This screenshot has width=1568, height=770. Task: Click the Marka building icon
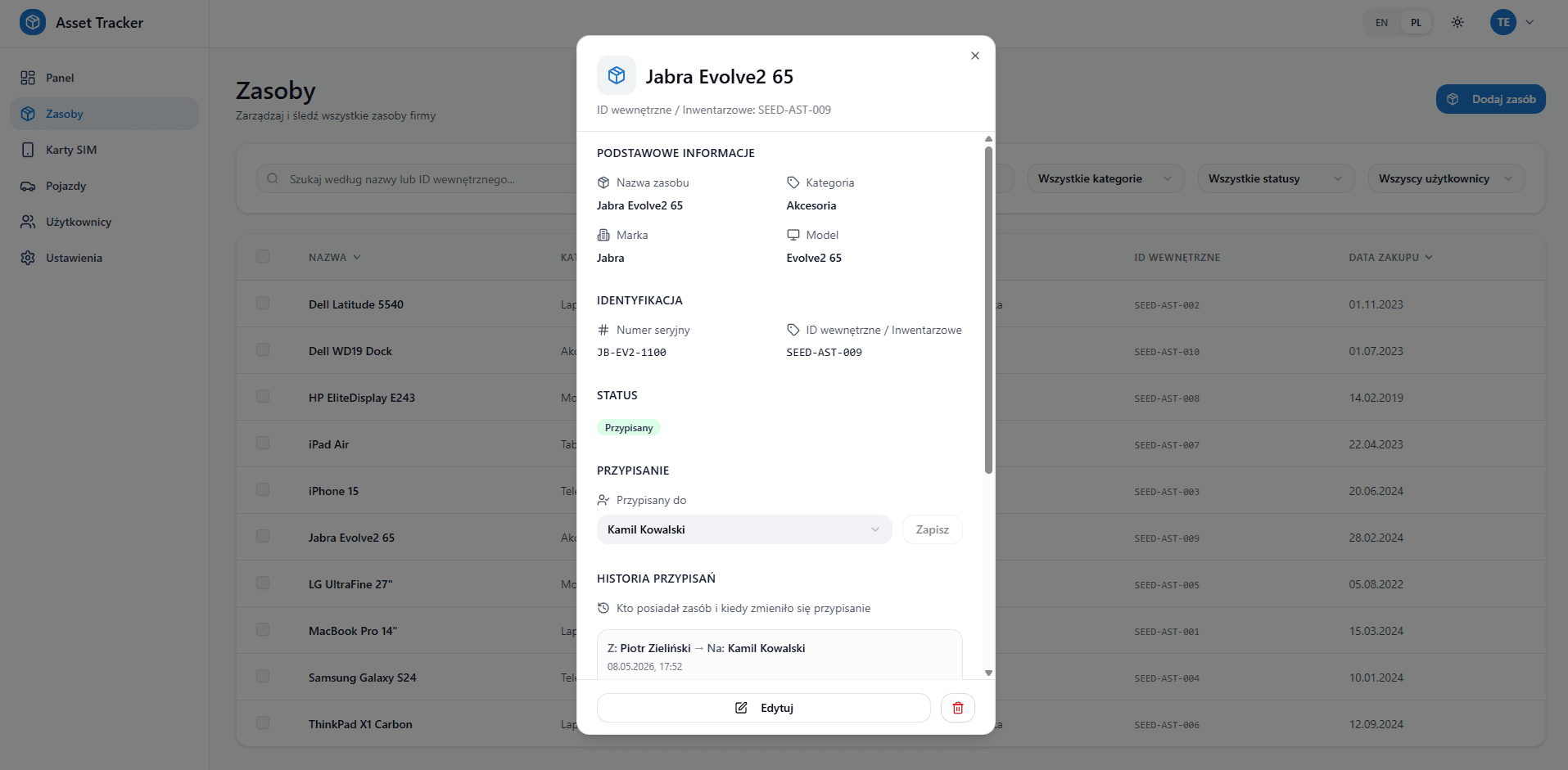coord(603,235)
